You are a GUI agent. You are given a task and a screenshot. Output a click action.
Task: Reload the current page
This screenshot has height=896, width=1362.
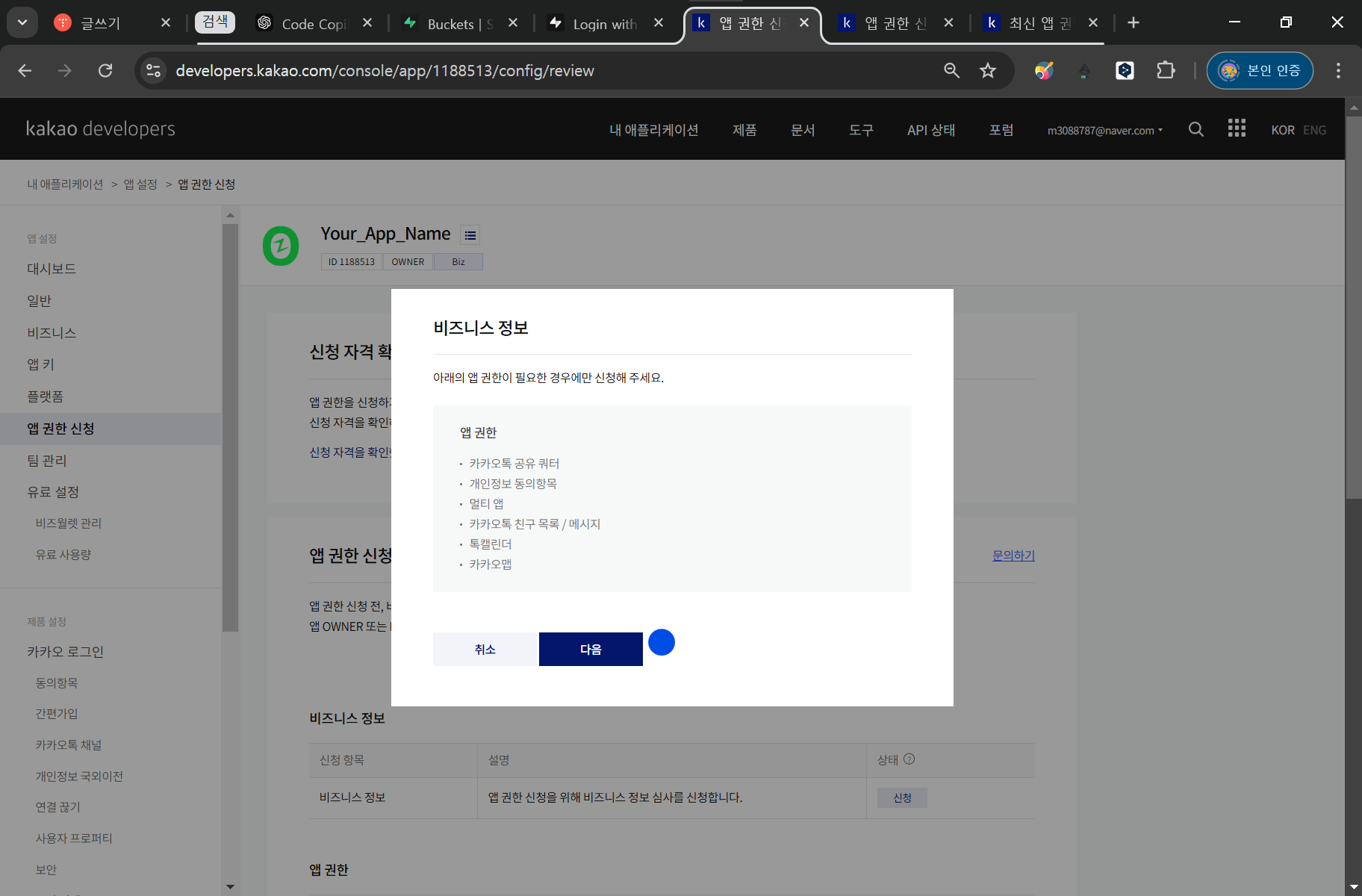pos(105,70)
